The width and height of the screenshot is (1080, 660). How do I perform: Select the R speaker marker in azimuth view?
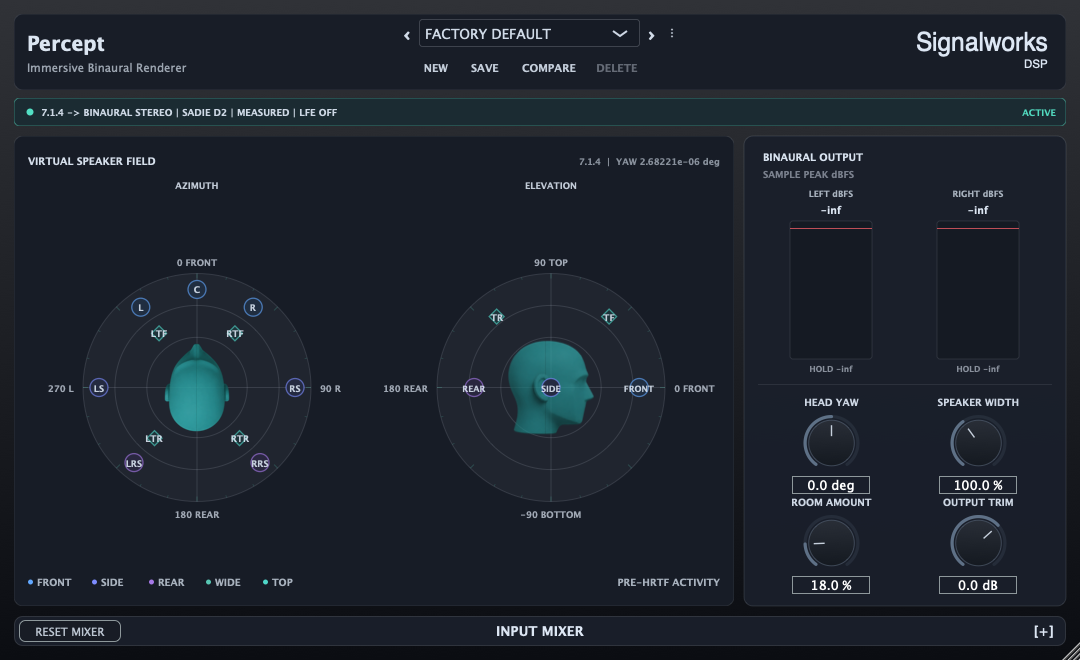pyautogui.click(x=253, y=307)
